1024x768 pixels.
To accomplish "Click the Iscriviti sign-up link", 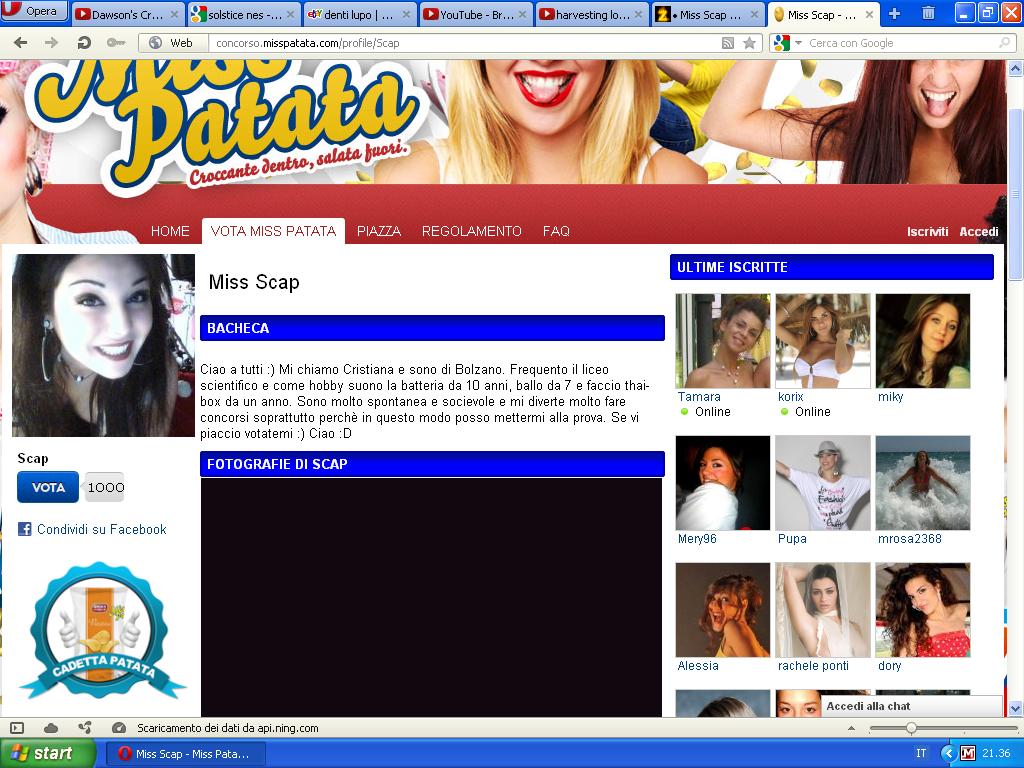I will click(x=927, y=232).
